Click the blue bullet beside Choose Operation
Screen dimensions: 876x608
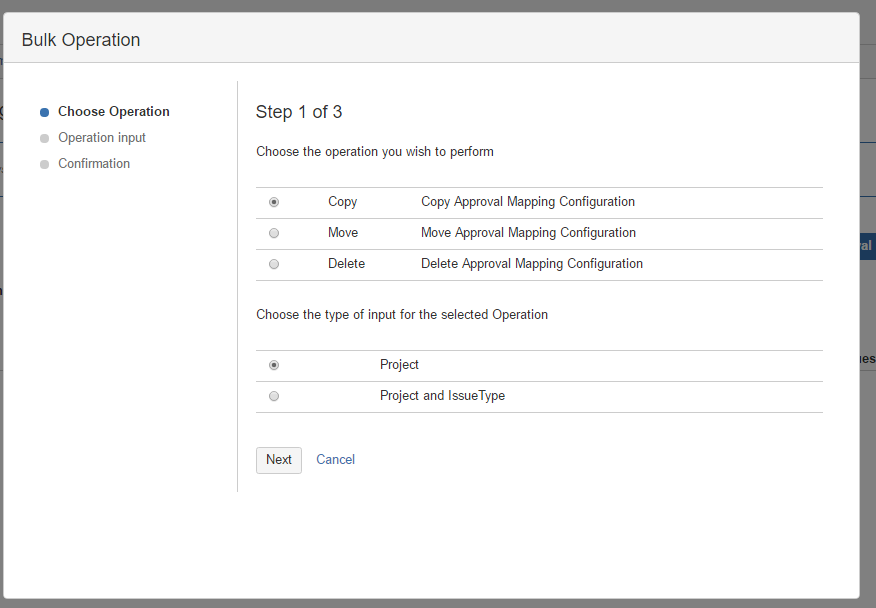(x=44, y=113)
